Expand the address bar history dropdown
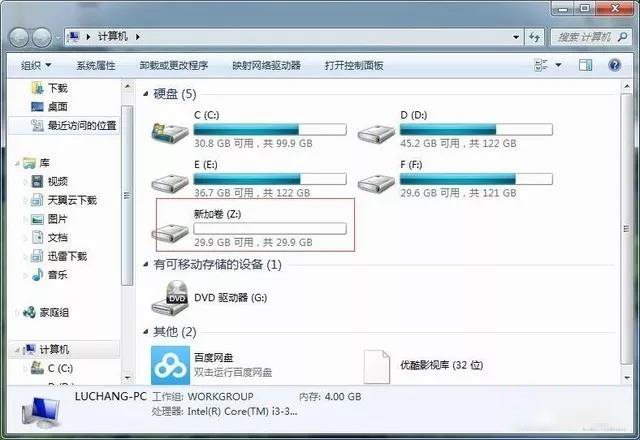Viewport: 640px width, 440px height. tap(516, 37)
